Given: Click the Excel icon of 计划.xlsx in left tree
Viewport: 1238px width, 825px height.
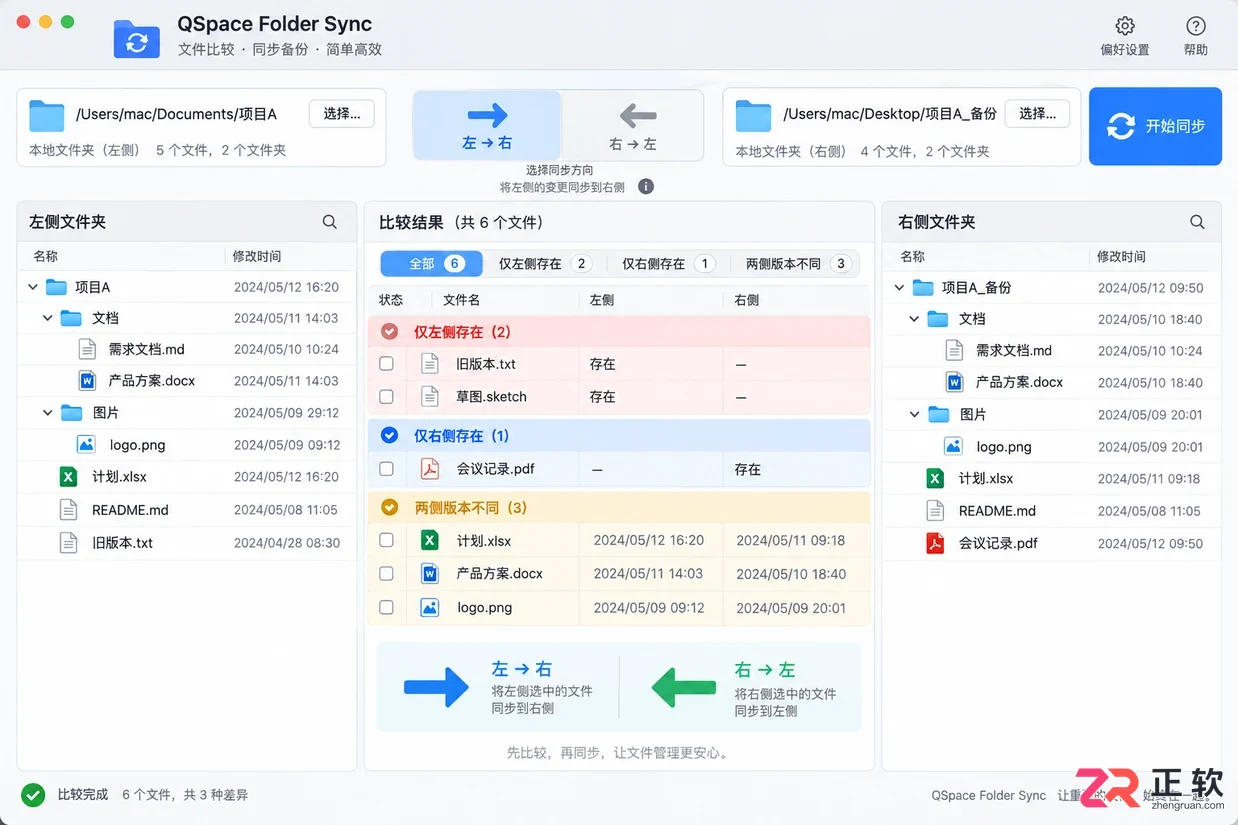Looking at the screenshot, I should (x=68, y=477).
